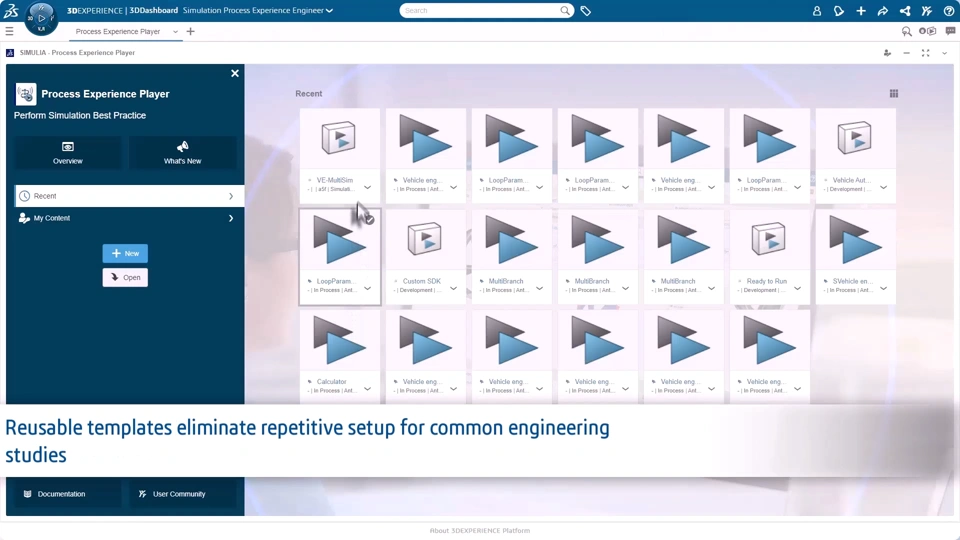Open My Content section
The width and height of the screenshot is (960, 540).
click(x=129, y=218)
